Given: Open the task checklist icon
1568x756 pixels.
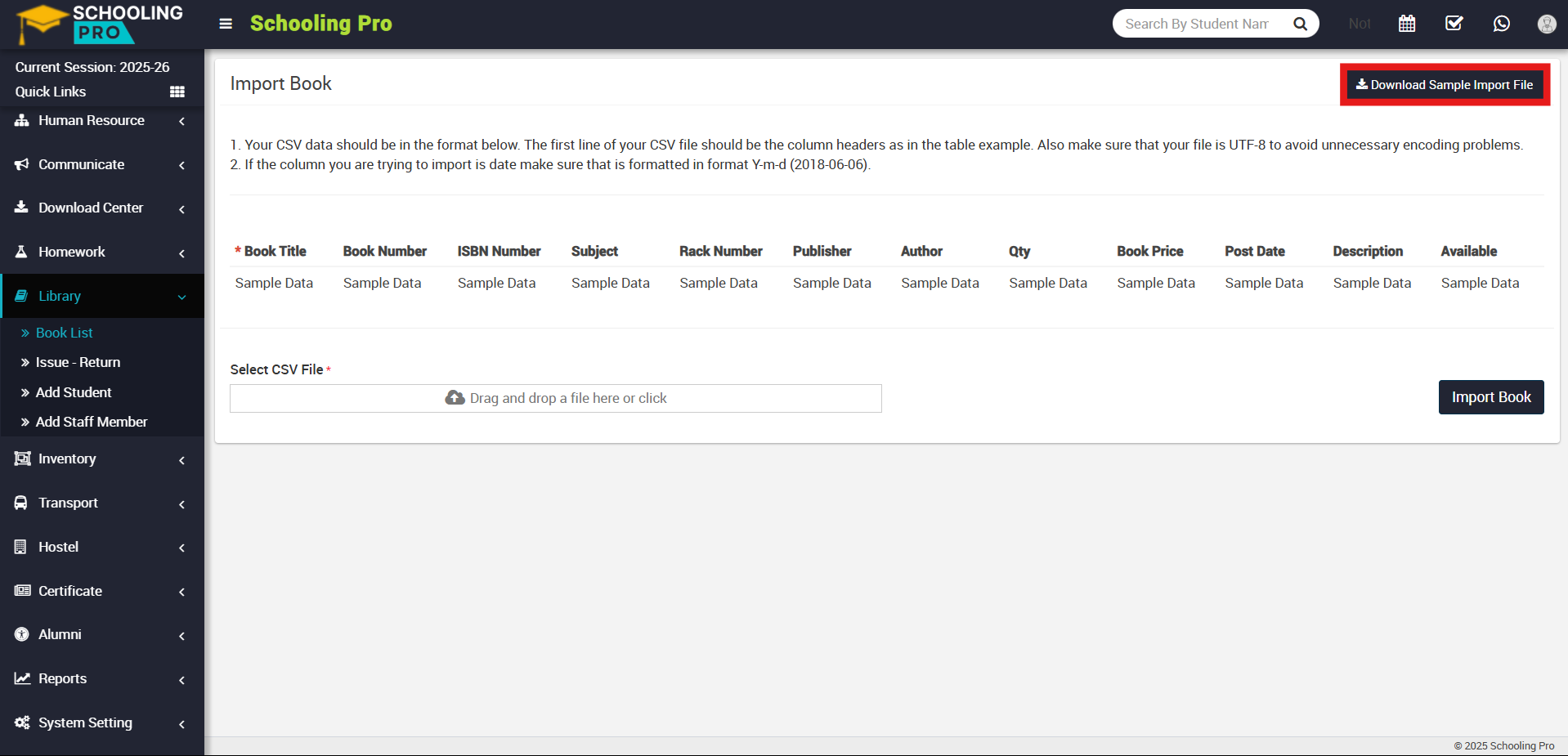Looking at the screenshot, I should [x=1454, y=24].
